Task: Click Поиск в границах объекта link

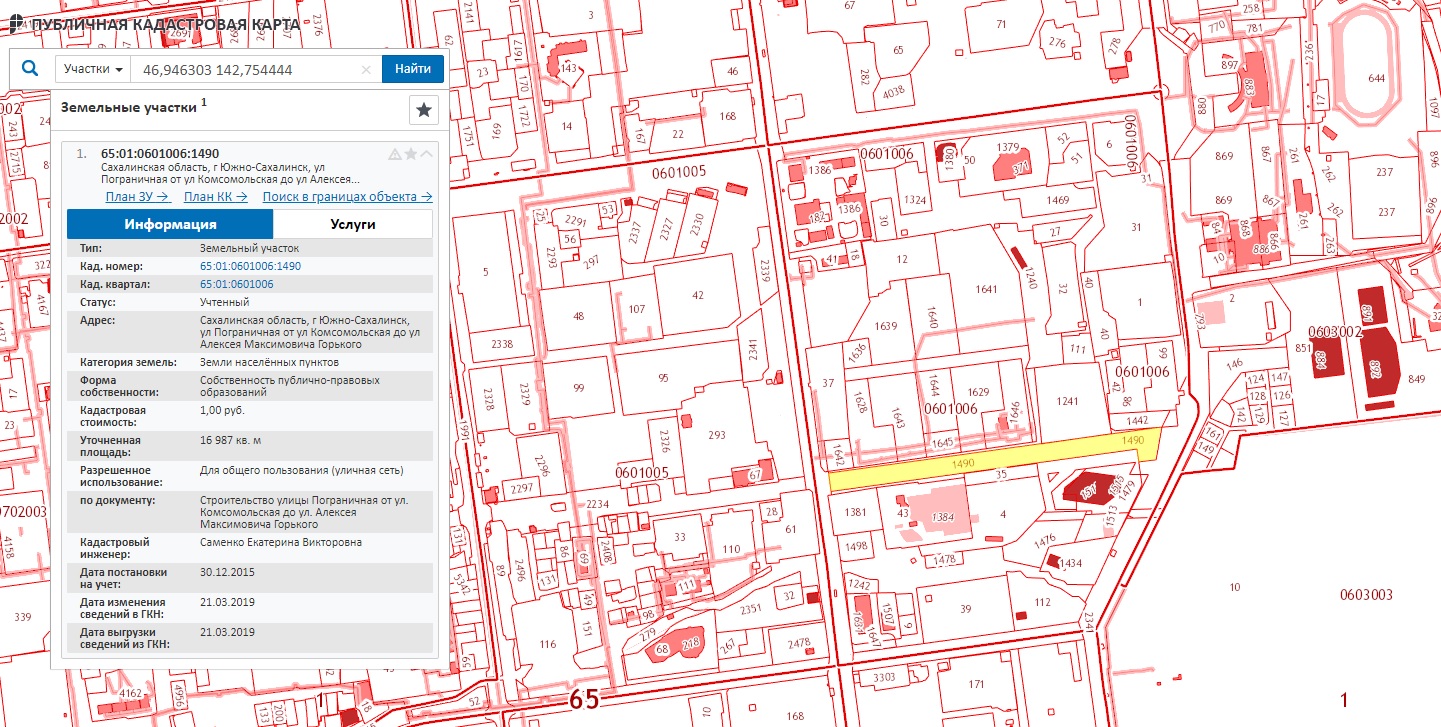Action: coord(347,197)
